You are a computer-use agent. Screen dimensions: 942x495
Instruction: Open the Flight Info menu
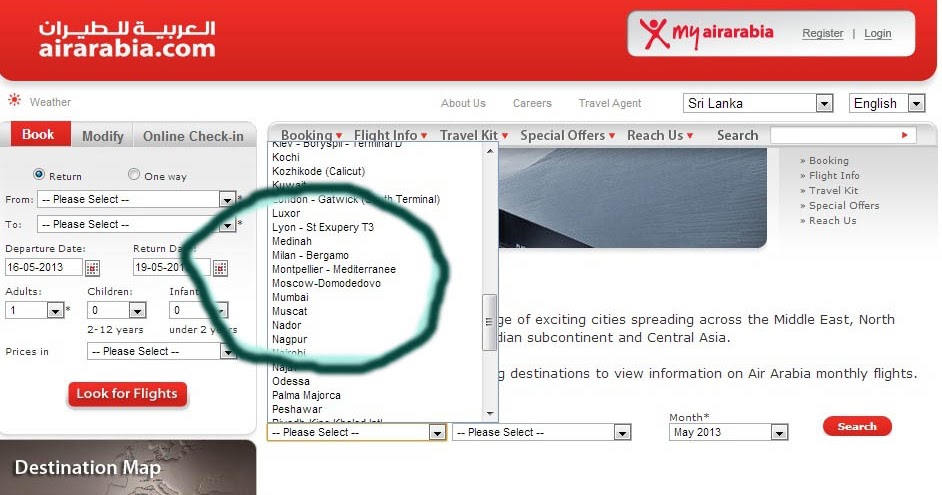pos(390,135)
